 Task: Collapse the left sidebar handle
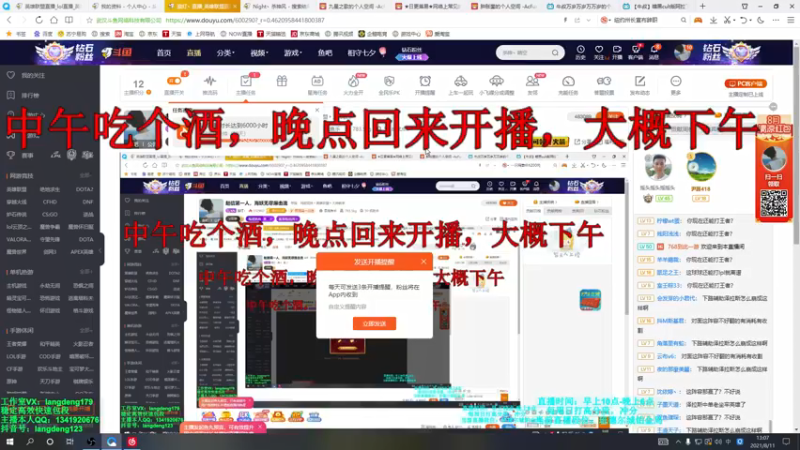101,249
